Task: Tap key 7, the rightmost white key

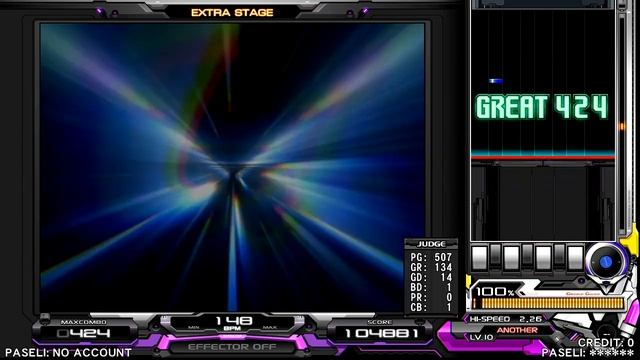Action: pos(575,258)
